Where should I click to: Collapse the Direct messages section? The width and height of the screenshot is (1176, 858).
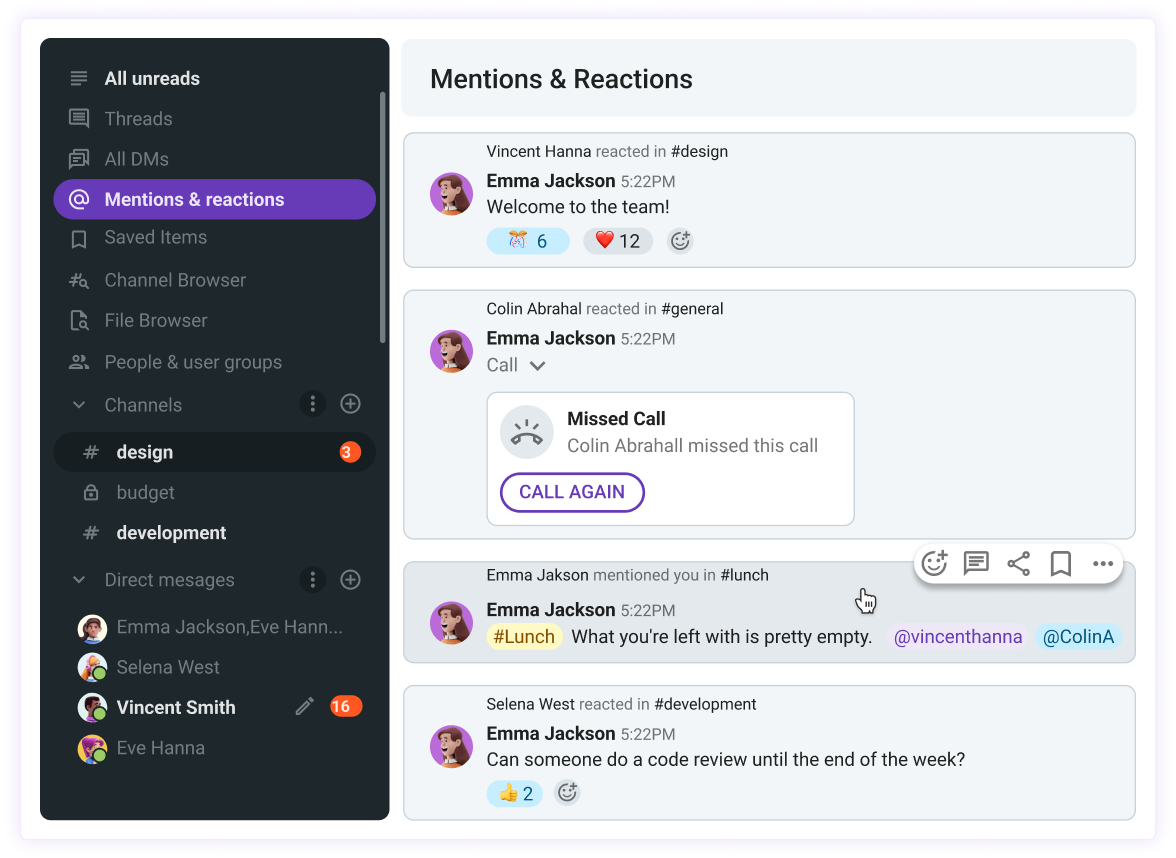[79, 580]
